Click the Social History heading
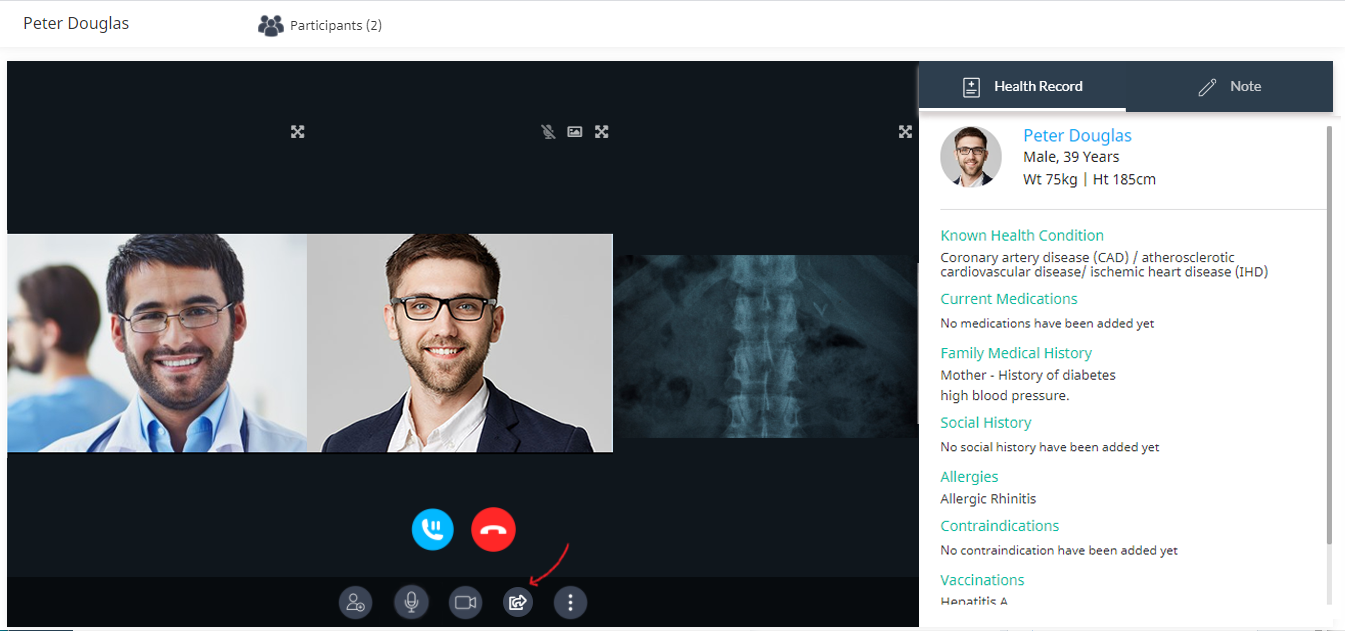The image size is (1345, 631). tap(986, 423)
